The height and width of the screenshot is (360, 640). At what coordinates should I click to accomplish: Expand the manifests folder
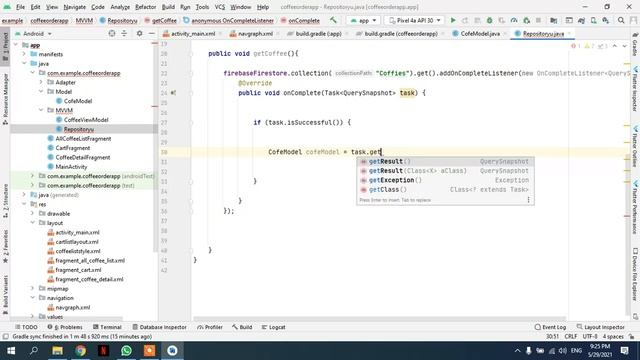click(24, 54)
